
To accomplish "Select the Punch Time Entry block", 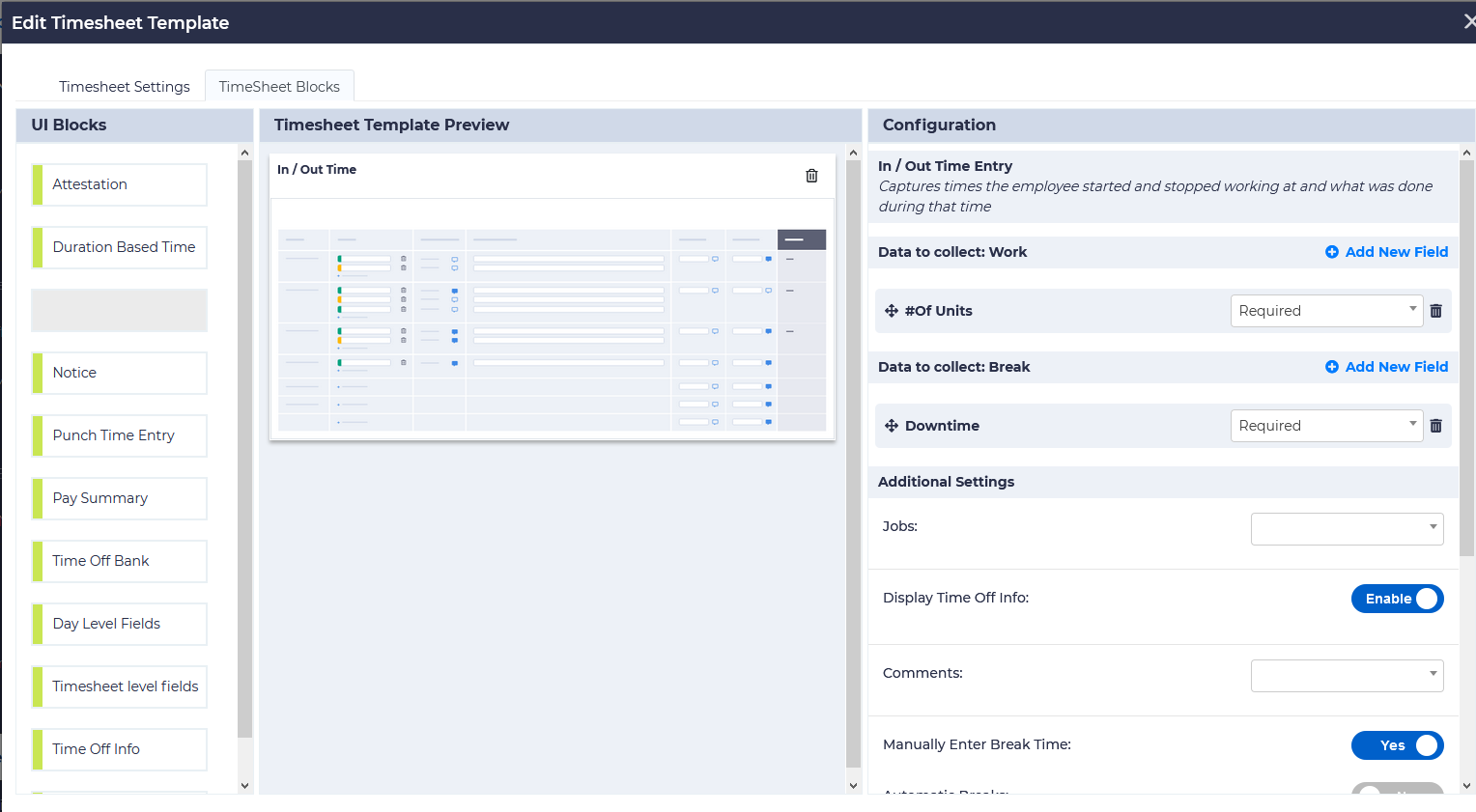I will pyautogui.click(x=120, y=435).
